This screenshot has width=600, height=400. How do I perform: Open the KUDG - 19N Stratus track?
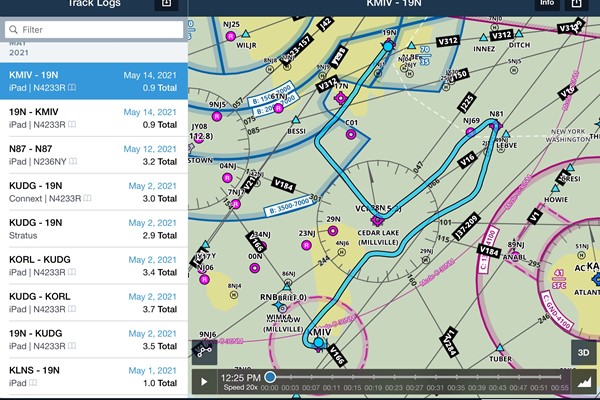click(93, 229)
